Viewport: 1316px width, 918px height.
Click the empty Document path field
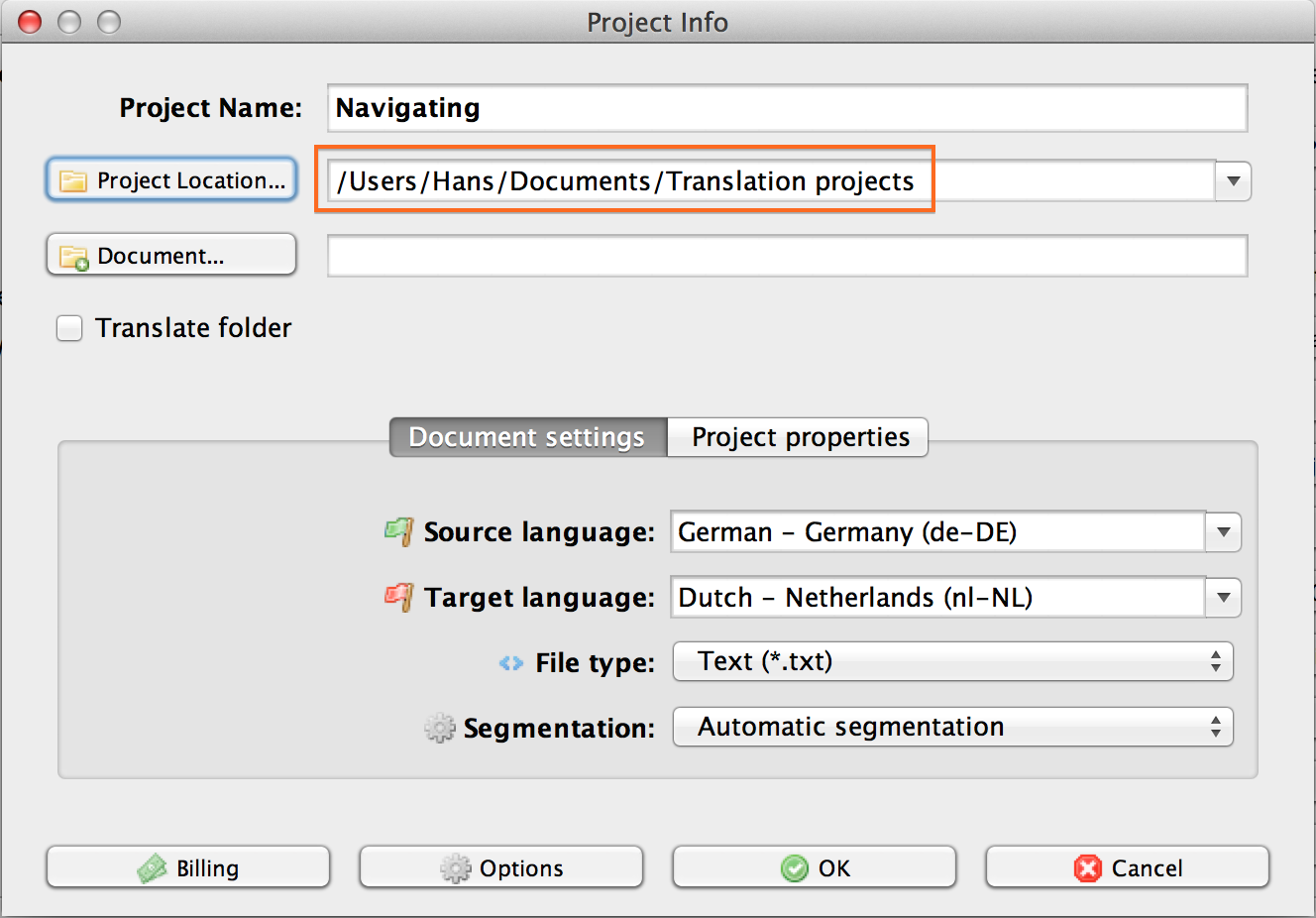click(x=787, y=257)
